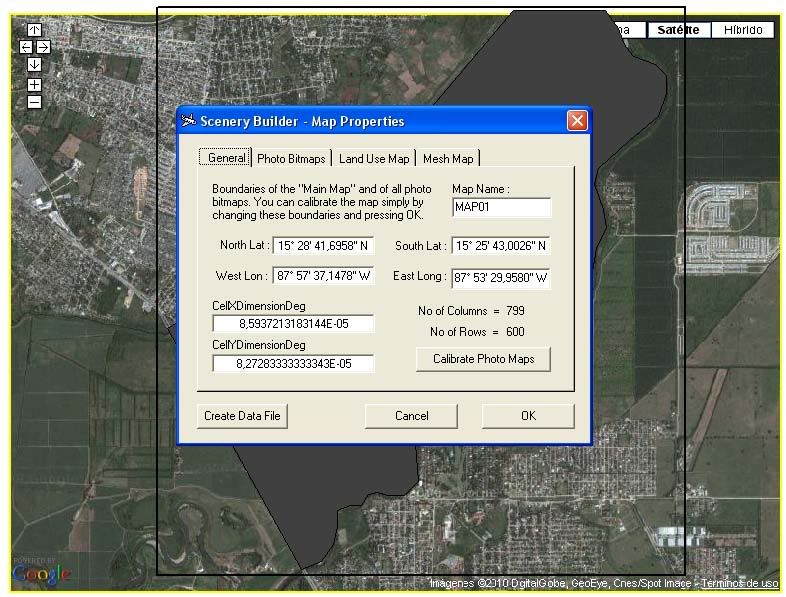This screenshot has width=786, height=597.
Task: Click Create Data File button
Action: [x=243, y=416]
